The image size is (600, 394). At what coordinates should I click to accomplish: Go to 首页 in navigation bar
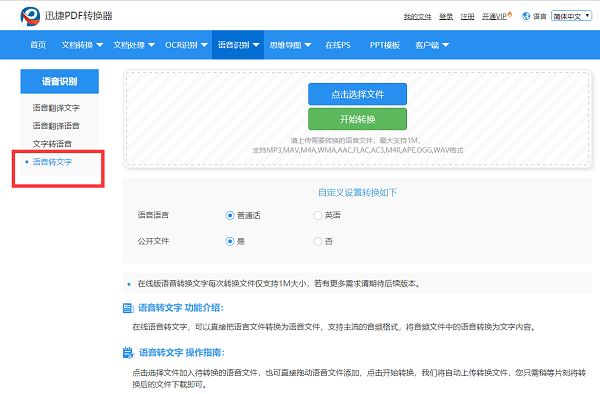click(x=38, y=45)
